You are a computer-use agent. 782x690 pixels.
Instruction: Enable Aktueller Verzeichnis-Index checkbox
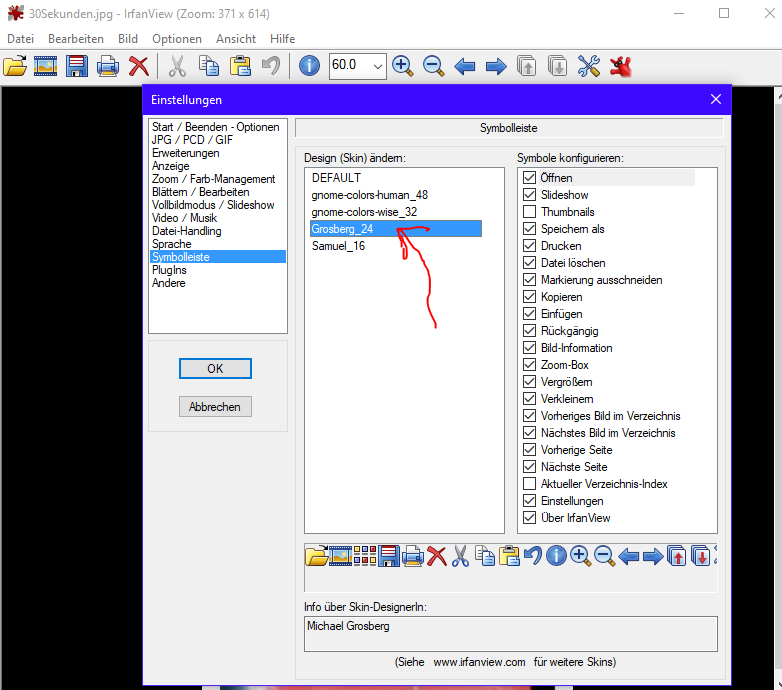point(529,484)
